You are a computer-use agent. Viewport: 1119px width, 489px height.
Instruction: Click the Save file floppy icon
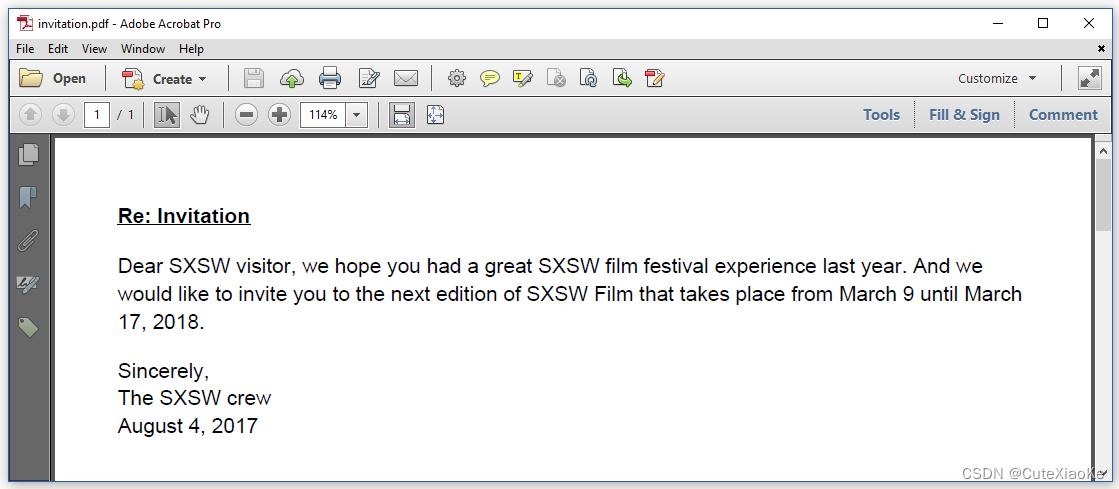click(x=253, y=79)
